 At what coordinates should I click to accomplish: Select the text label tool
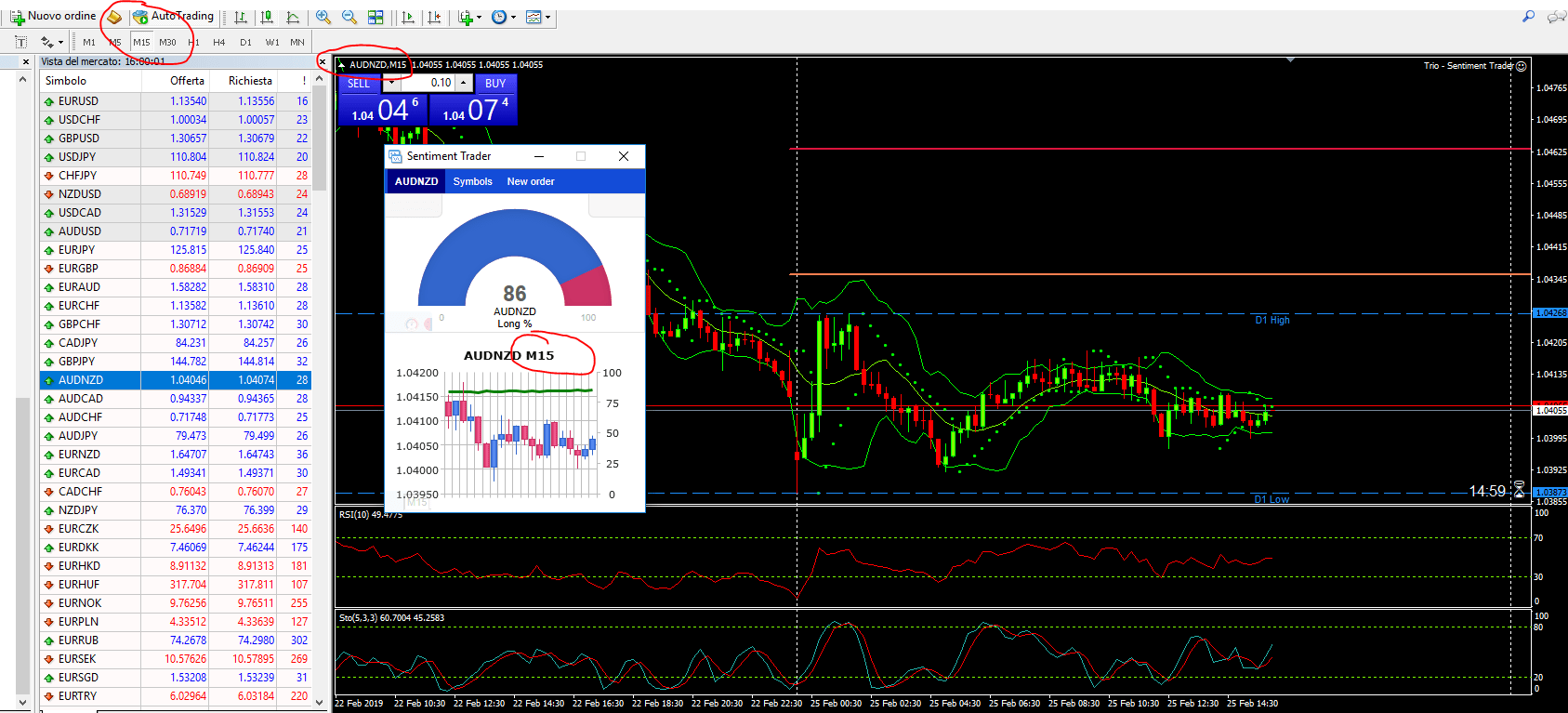tap(20, 42)
